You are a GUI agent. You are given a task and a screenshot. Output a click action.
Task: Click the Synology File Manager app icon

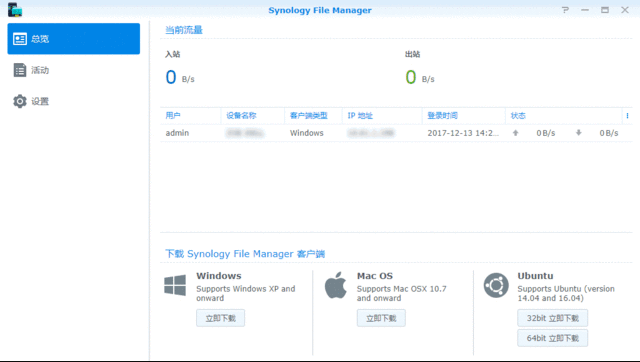15,10
